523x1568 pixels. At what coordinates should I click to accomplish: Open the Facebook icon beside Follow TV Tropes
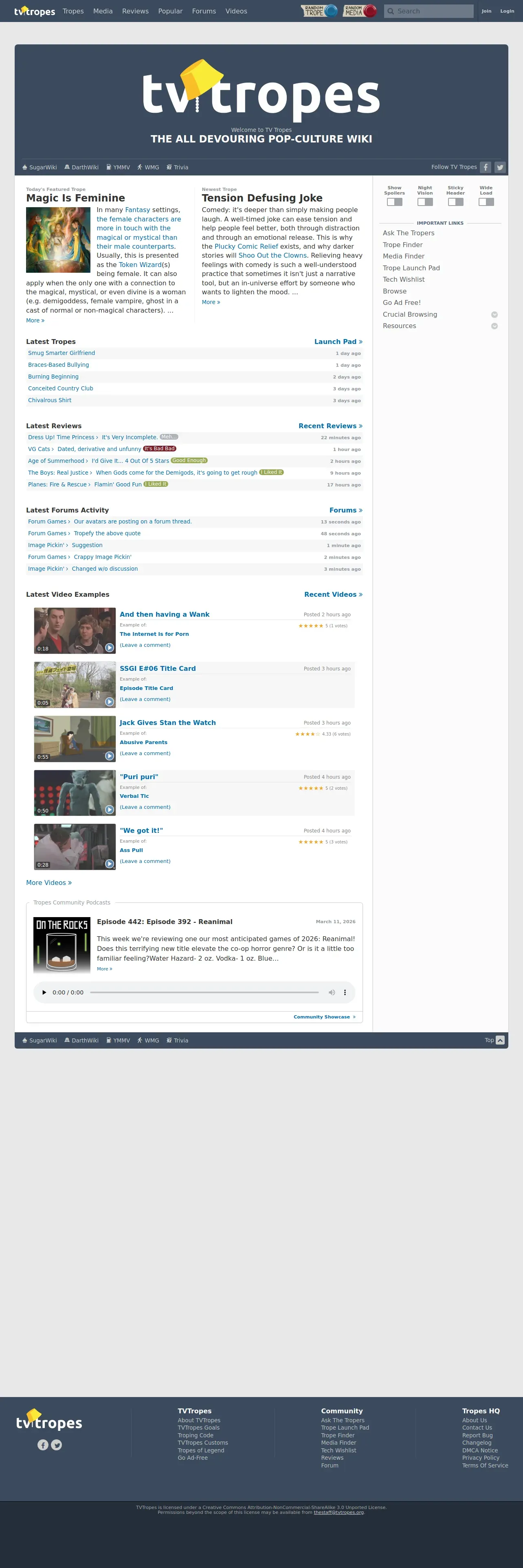485,167
